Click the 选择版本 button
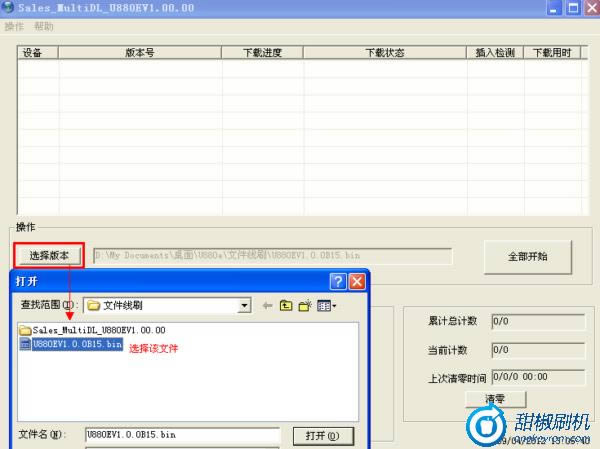Viewport: 600px width, 449px height. pyautogui.click(x=49, y=255)
